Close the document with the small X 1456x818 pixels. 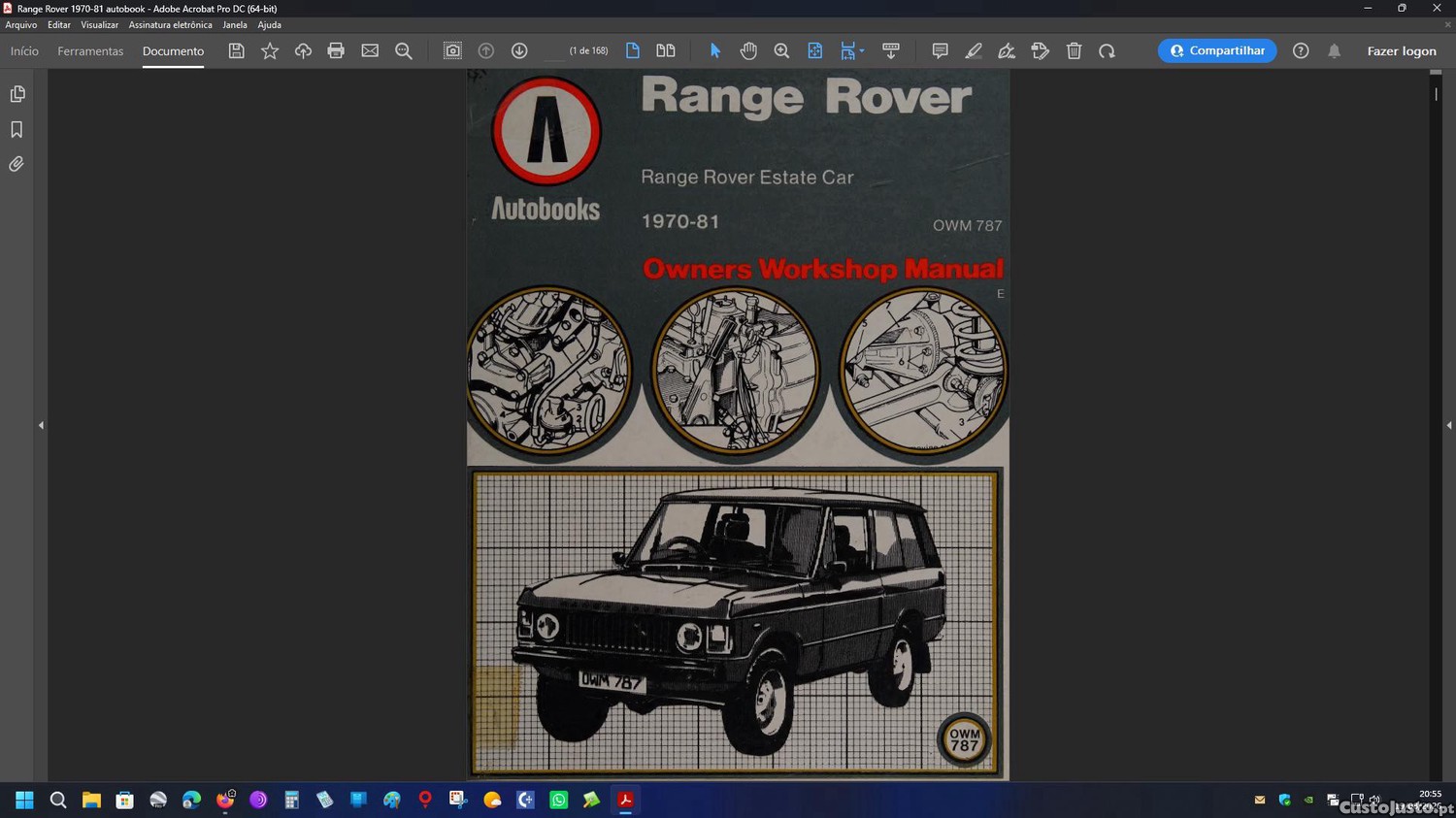pyautogui.click(x=1447, y=25)
